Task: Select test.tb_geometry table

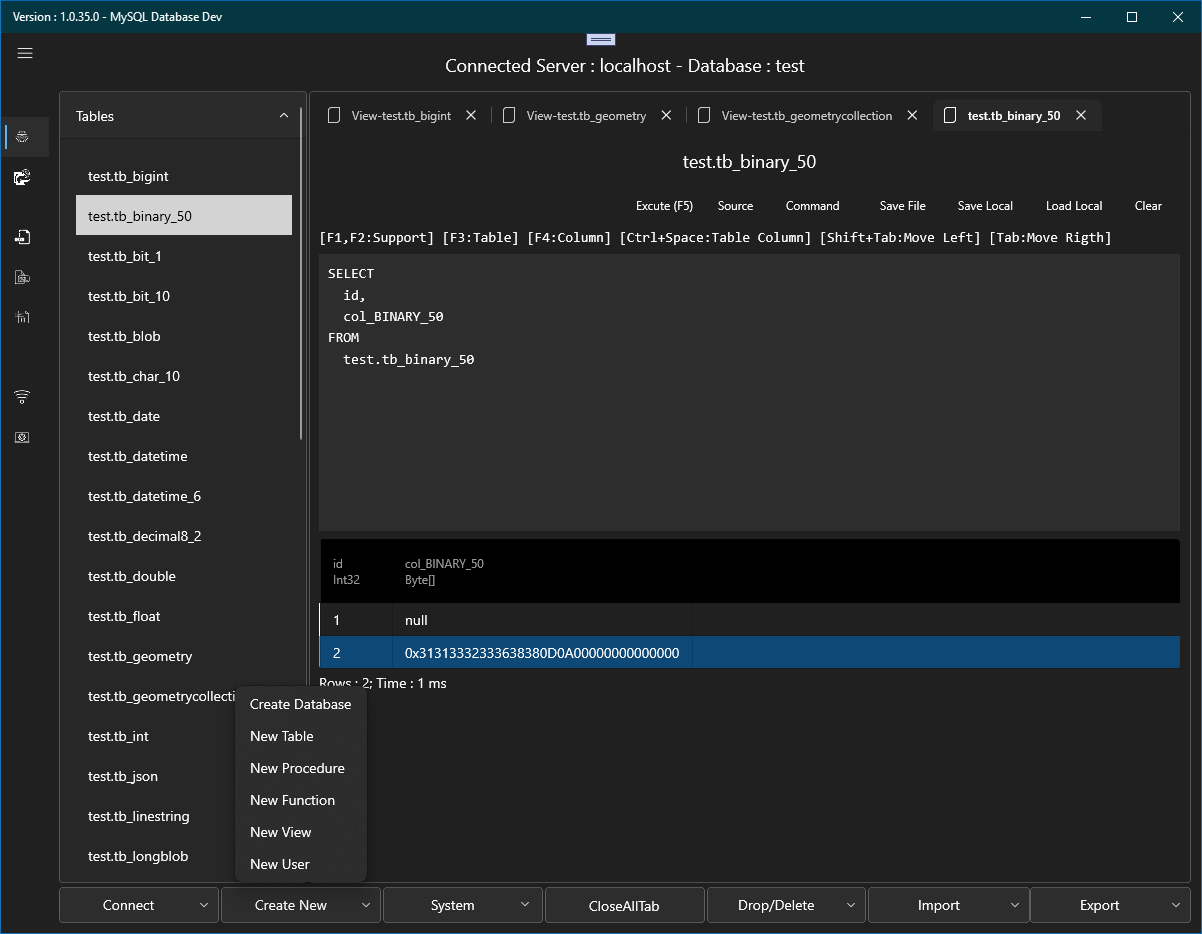Action: point(184,656)
